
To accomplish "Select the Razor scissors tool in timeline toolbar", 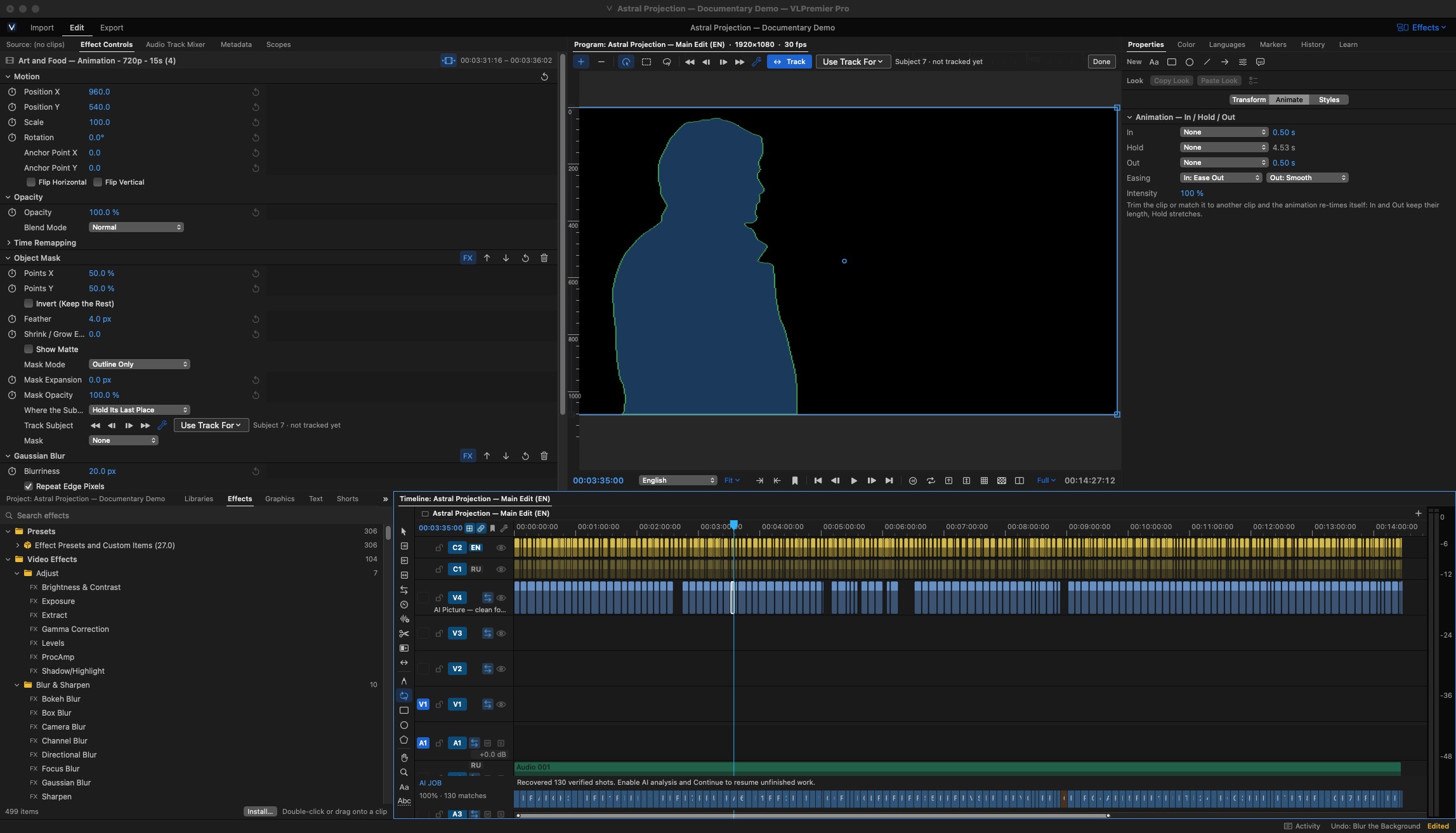I will 404,633.
